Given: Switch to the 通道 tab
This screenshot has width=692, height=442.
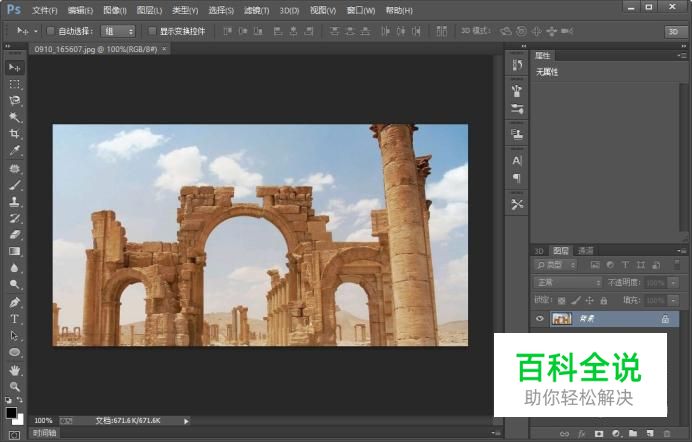Looking at the screenshot, I should [x=585, y=250].
